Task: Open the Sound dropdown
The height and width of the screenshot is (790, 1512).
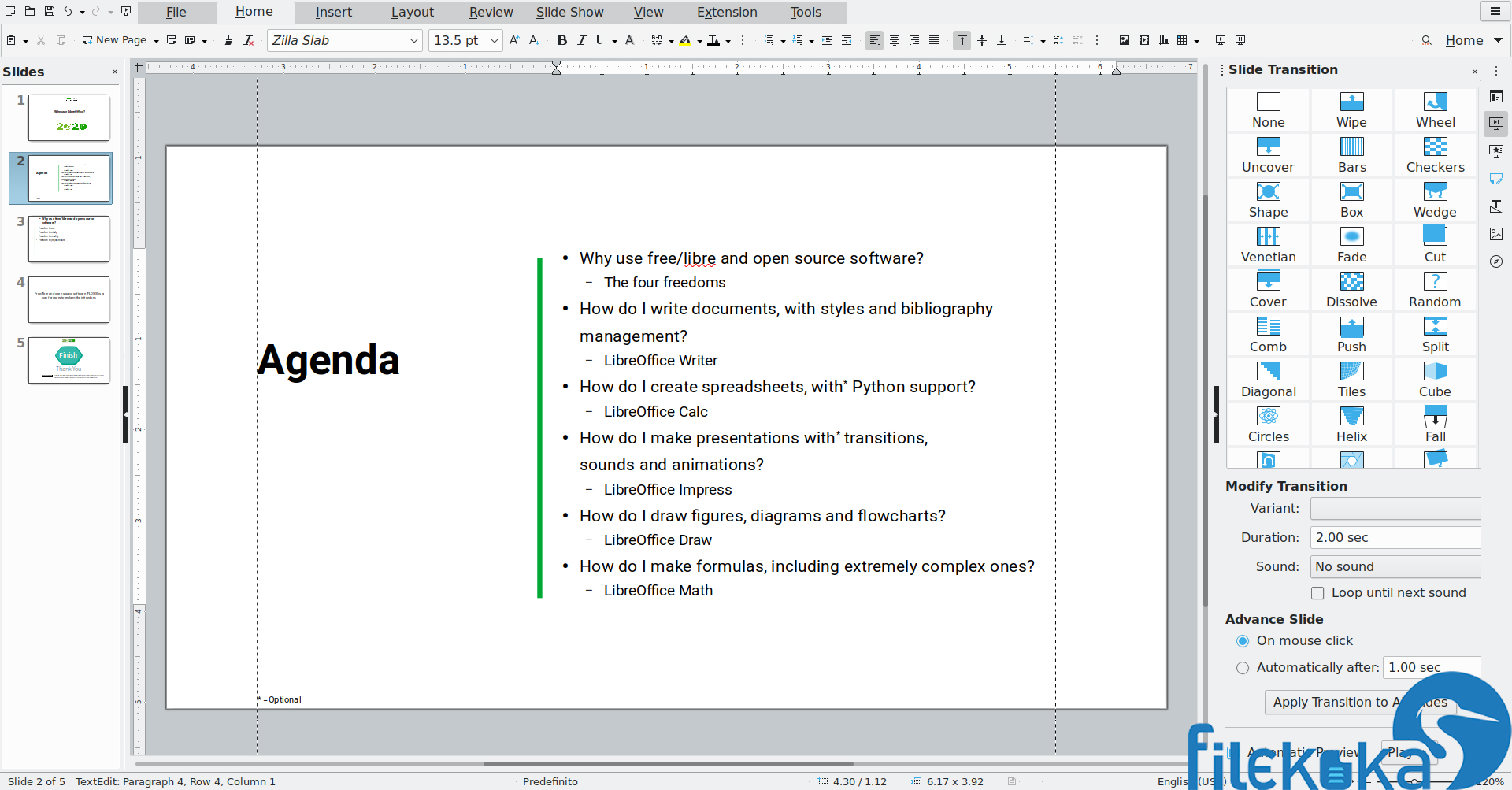Action: coord(1395,567)
